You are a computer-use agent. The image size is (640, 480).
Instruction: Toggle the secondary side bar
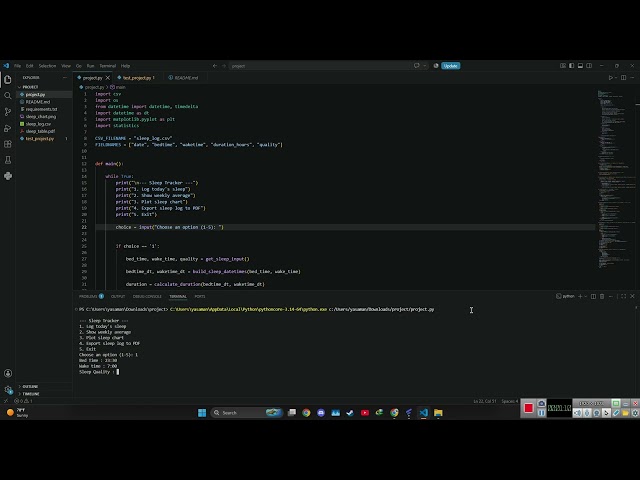pyautogui.click(x=589, y=66)
